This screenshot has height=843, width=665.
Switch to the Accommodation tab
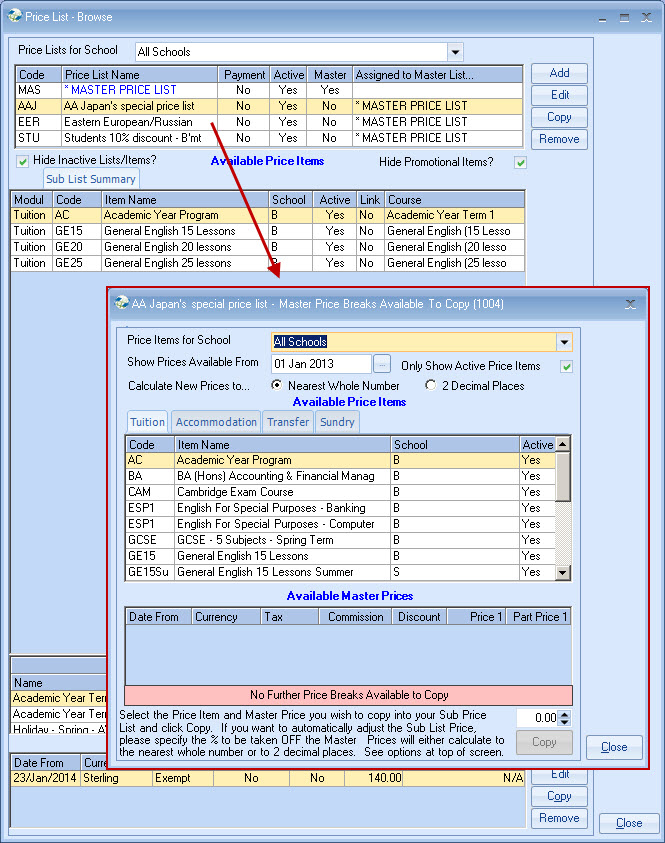217,422
